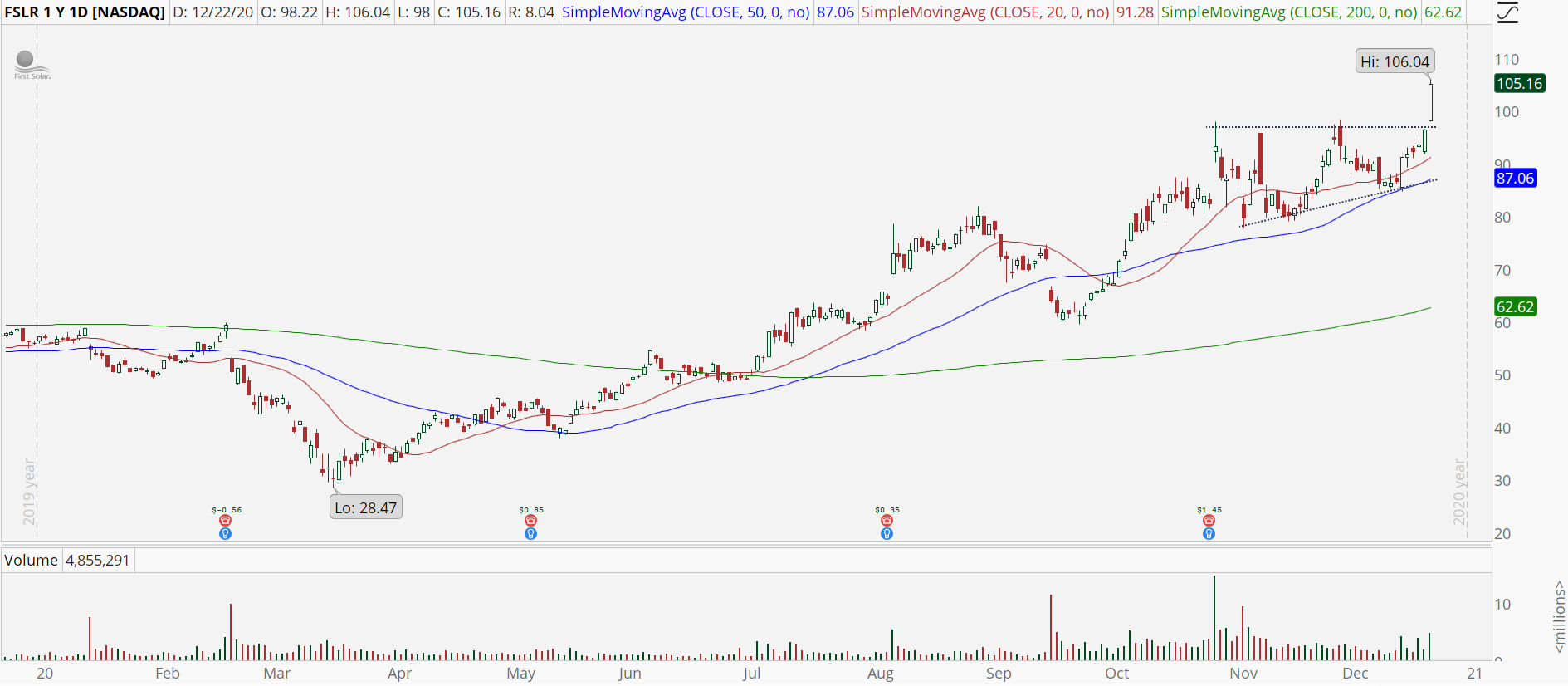Click the 91.28 value of the 20-day average
The height and width of the screenshot is (686, 1568).
1135,12
